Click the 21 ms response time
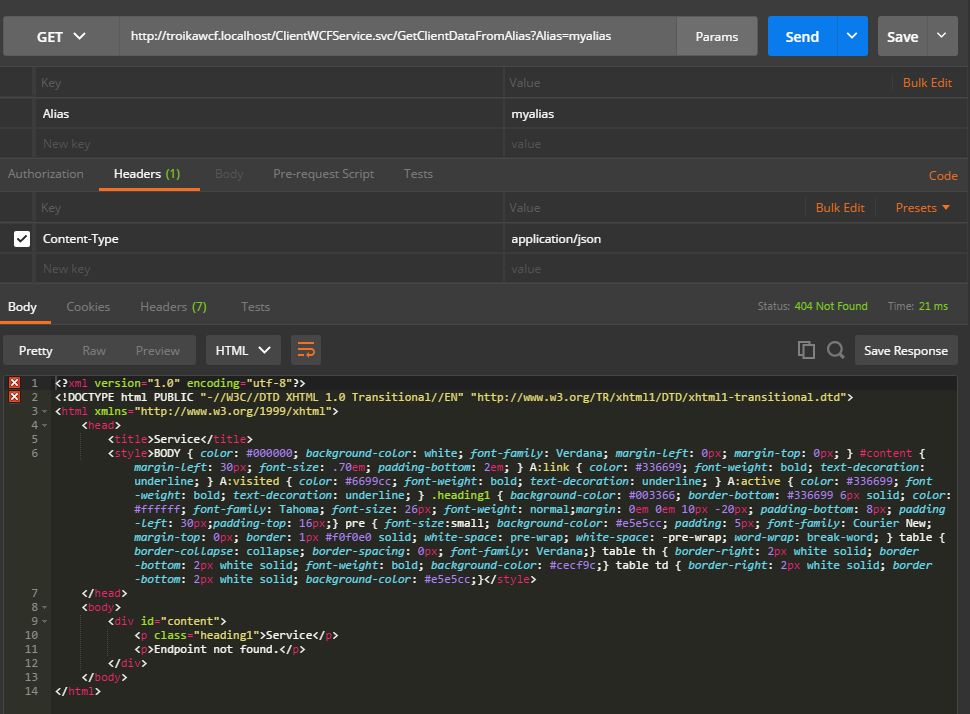This screenshot has width=970, height=714. pyautogui.click(x=933, y=306)
